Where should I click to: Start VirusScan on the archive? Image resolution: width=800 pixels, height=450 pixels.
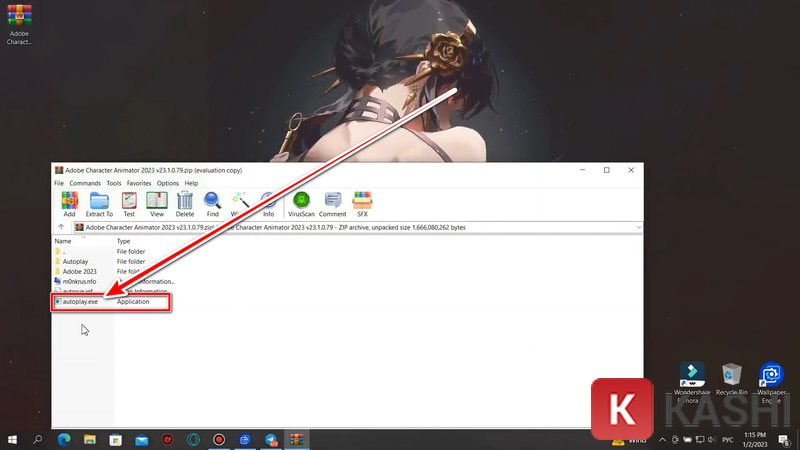[302, 205]
